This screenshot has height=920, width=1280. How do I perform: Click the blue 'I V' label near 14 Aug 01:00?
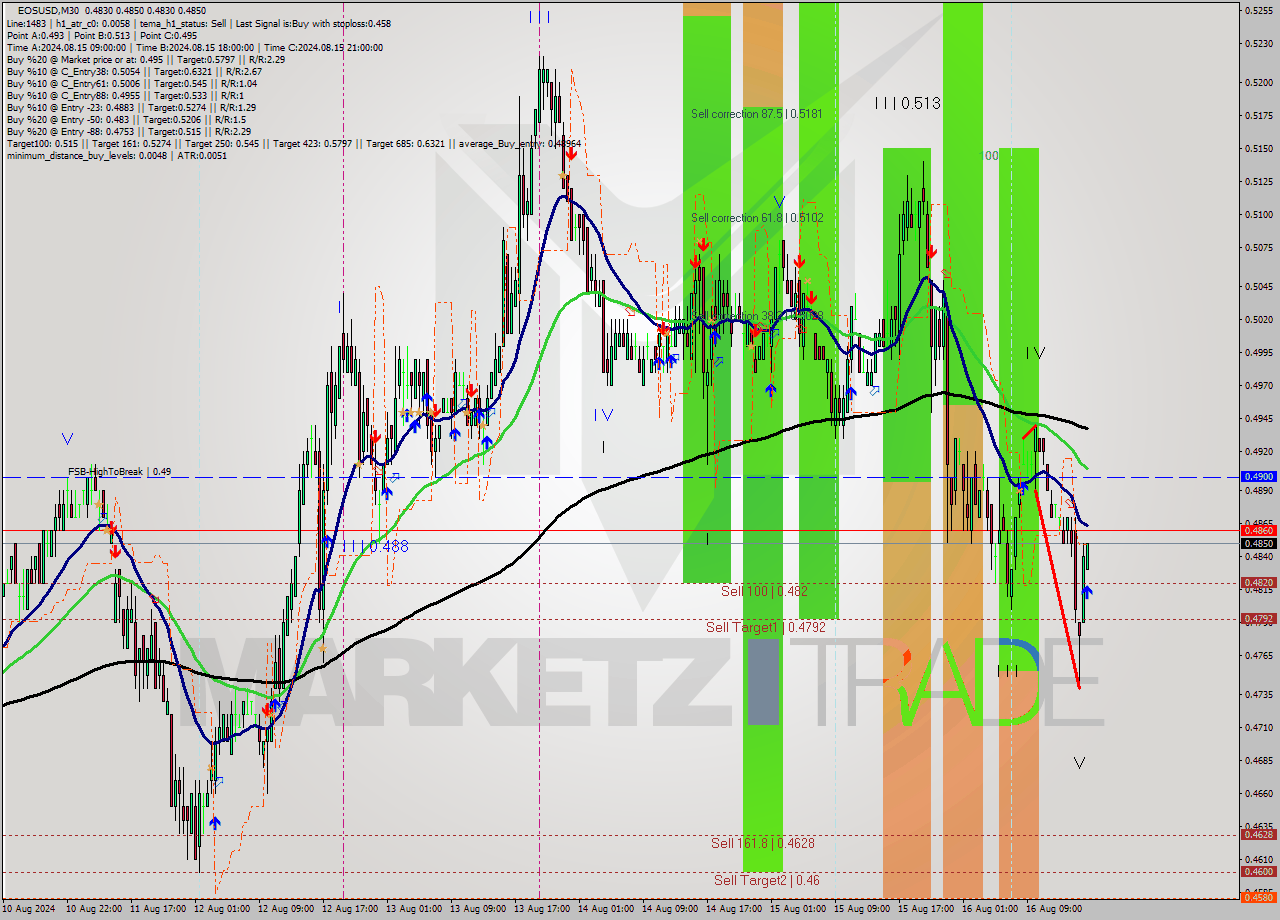point(603,414)
